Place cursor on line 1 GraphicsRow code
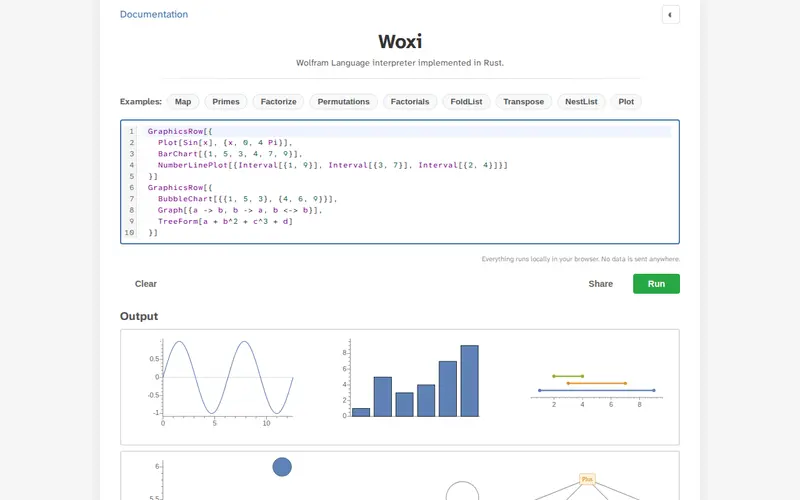Viewport: 800px width, 500px height. pyautogui.click(x=180, y=131)
